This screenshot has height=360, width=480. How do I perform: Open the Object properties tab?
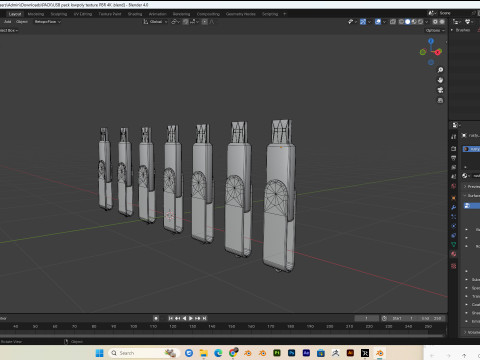click(x=453, y=198)
